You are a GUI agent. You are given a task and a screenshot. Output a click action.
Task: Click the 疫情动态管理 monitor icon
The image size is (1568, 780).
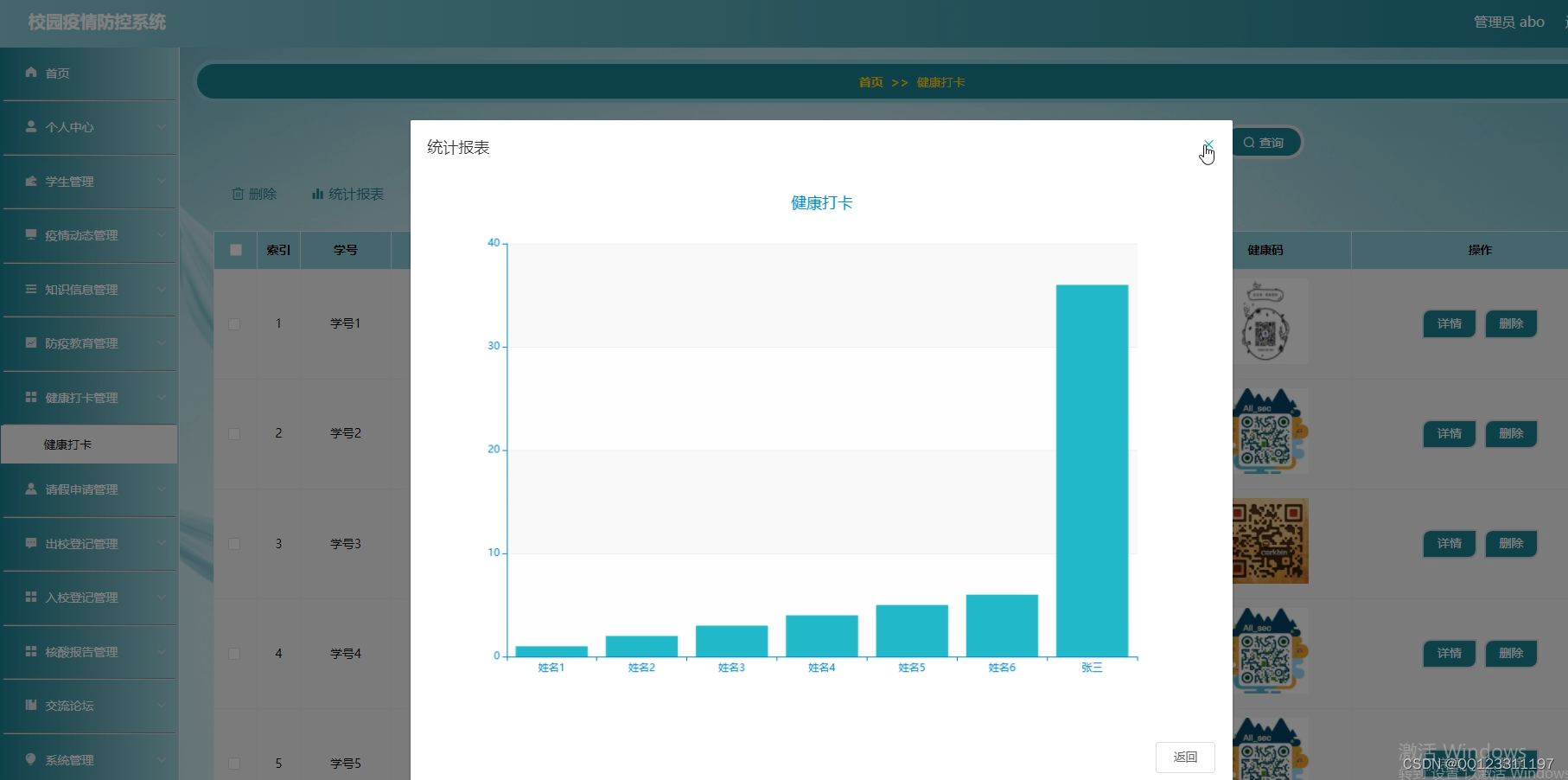(x=31, y=234)
